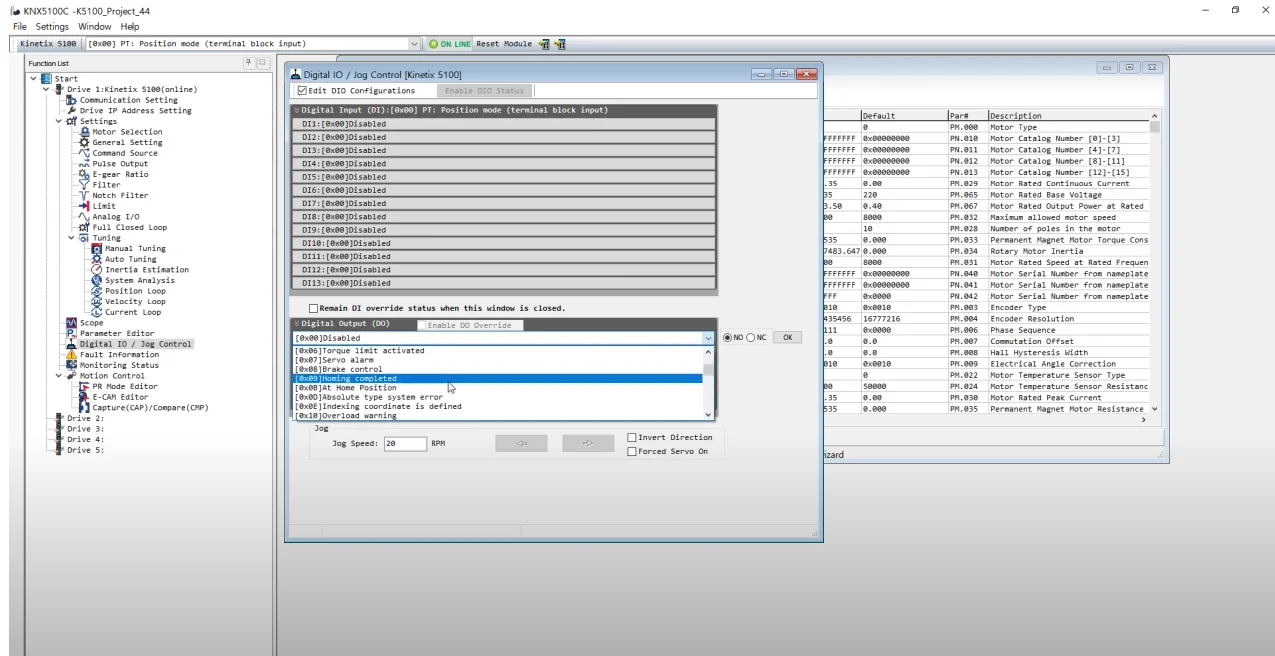
Task: Click OK beside the NO/NC options
Action: click(787, 338)
